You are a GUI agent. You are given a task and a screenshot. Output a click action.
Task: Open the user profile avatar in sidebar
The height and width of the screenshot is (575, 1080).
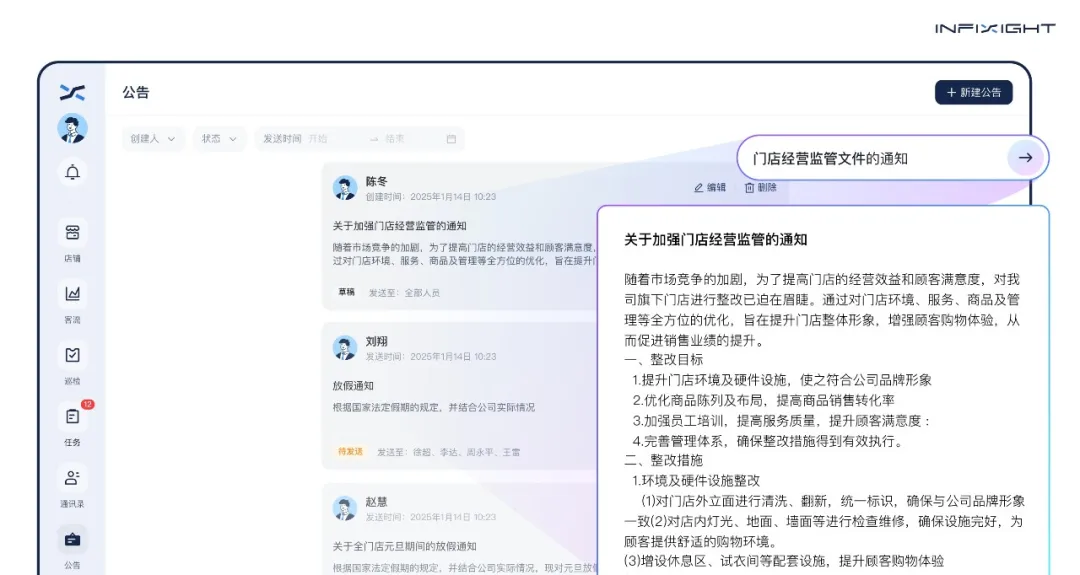72,129
